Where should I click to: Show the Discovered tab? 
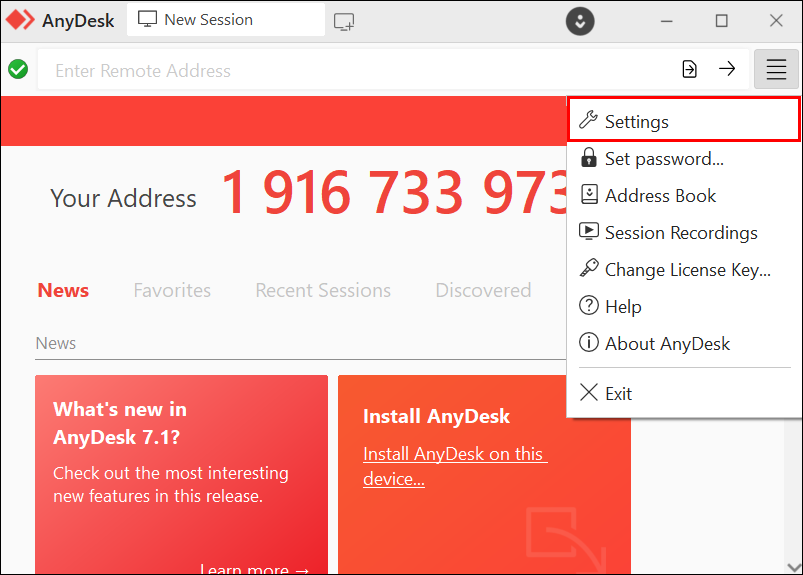(483, 290)
